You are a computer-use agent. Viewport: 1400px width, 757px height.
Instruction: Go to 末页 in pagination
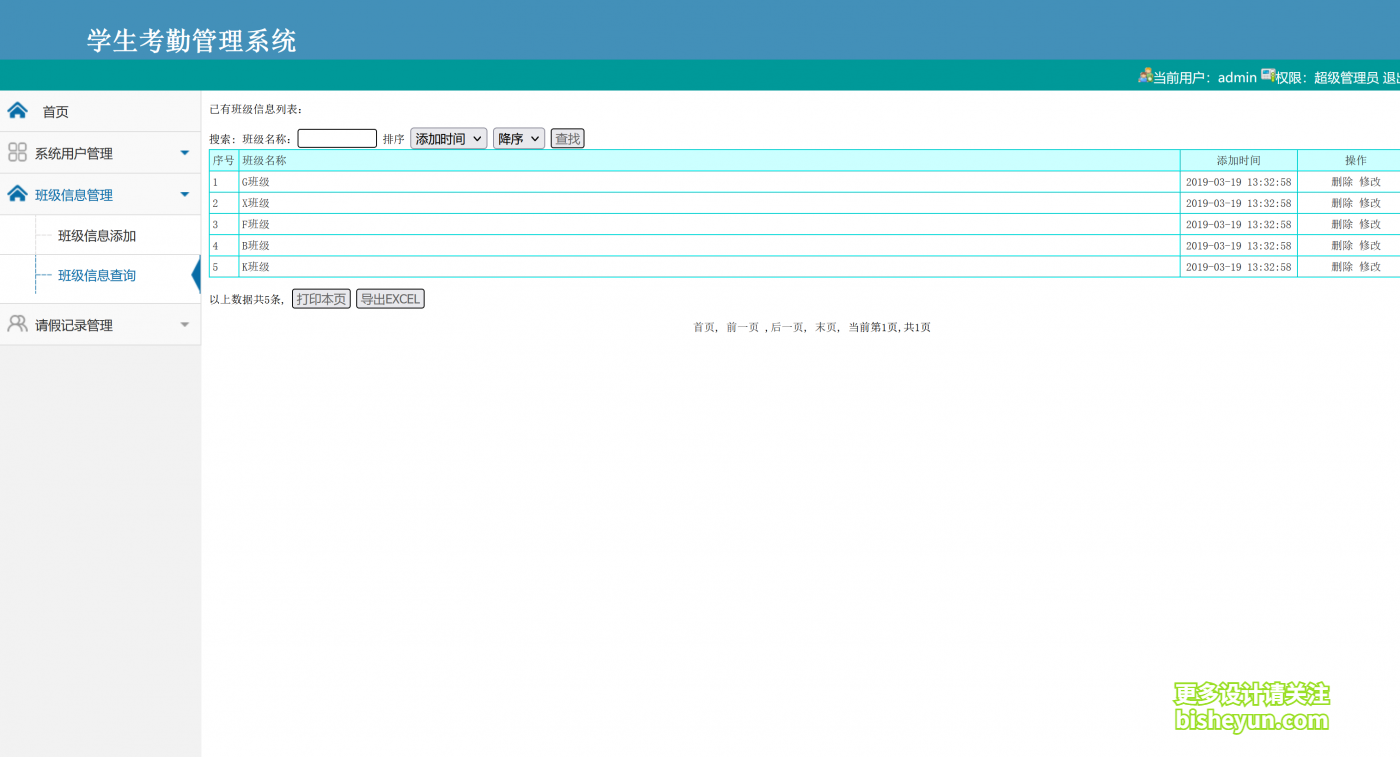(x=826, y=327)
